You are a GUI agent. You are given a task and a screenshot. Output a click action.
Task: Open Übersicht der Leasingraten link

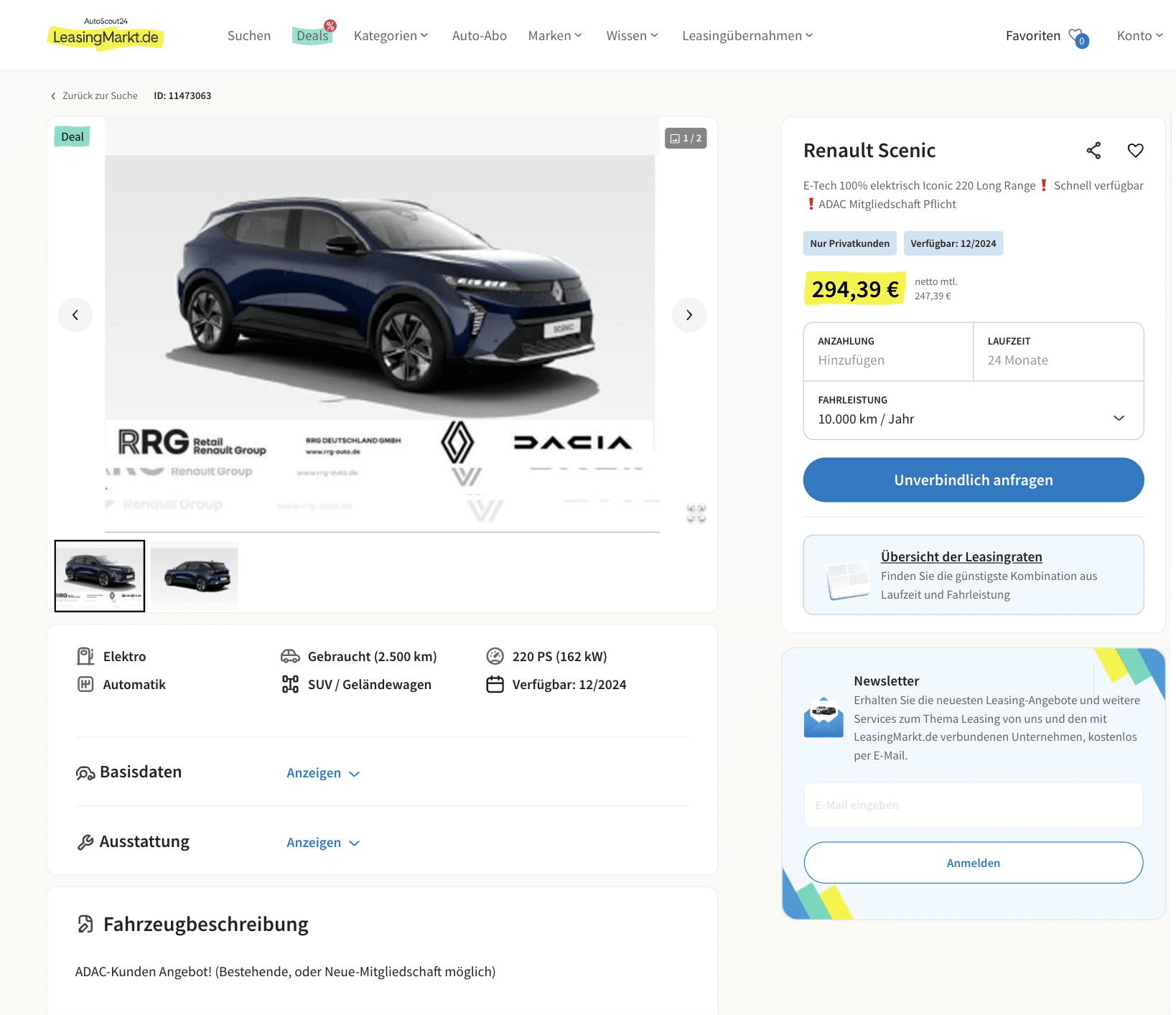pos(961,557)
